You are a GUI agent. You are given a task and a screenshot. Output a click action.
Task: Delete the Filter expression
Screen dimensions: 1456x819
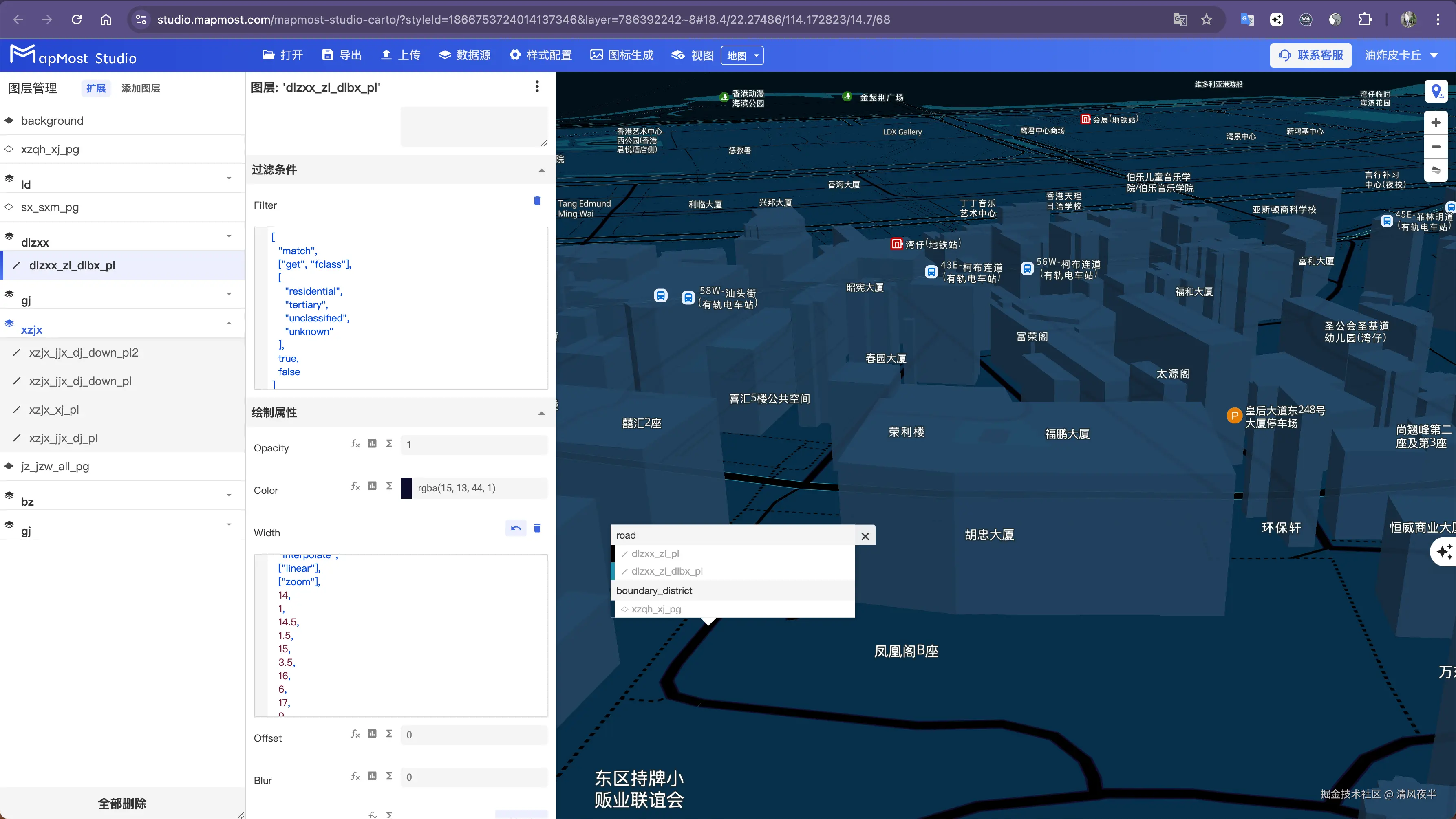tap(537, 200)
